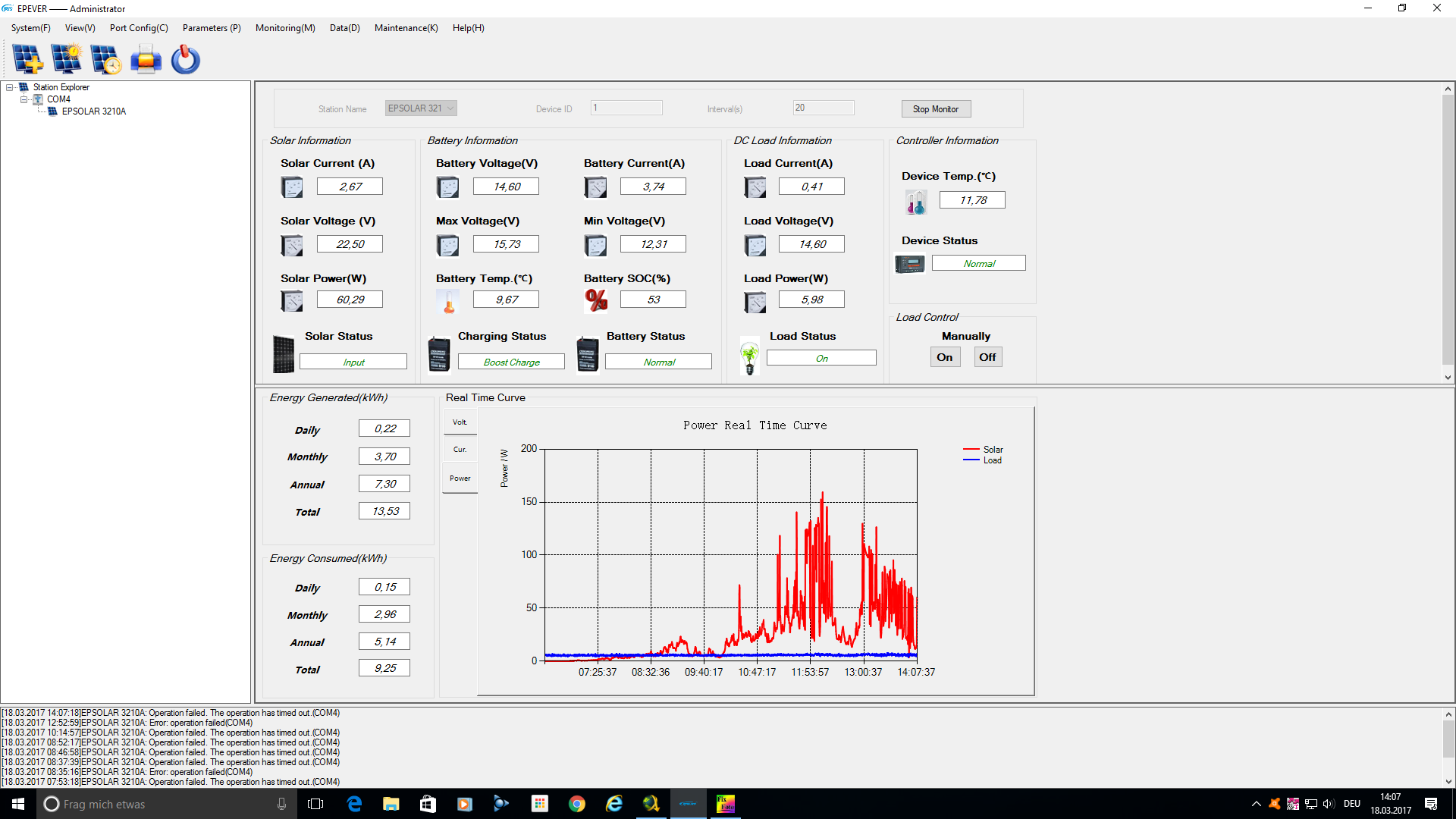The height and width of the screenshot is (819, 1456).
Task: Open the Parameters (P) menu
Action: coord(212,28)
